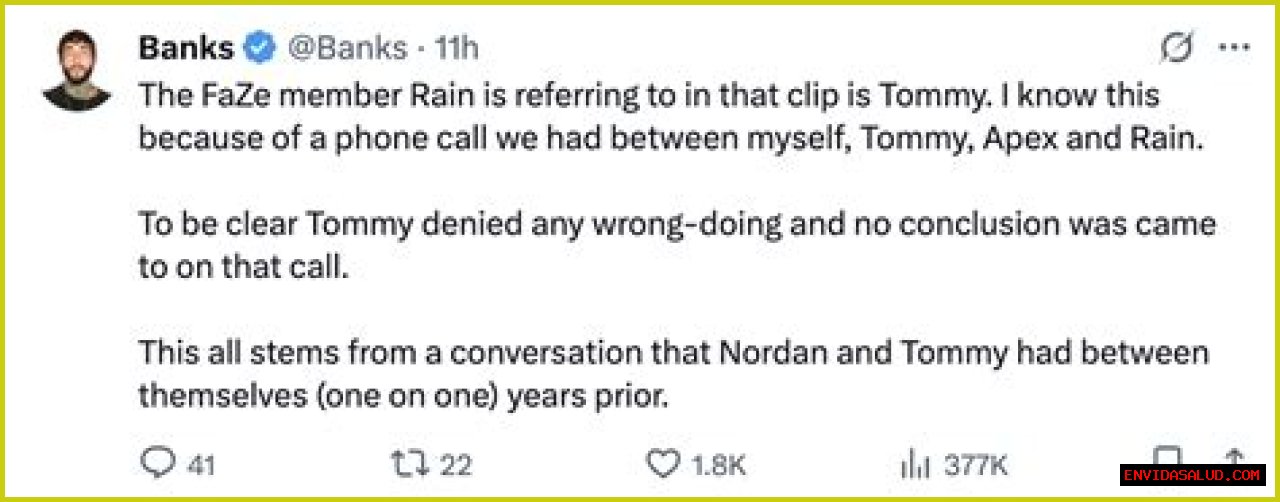This screenshot has height=502, width=1280.
Task: Click the retweet arrows icon
Action: coord(410,463)
